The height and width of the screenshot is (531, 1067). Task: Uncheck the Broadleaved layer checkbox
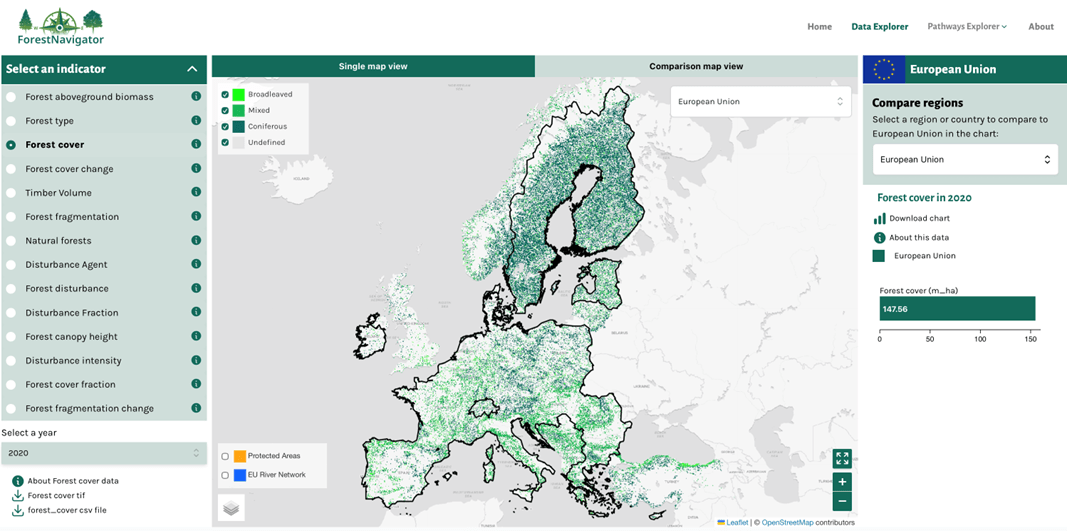(x=225, y=95)
